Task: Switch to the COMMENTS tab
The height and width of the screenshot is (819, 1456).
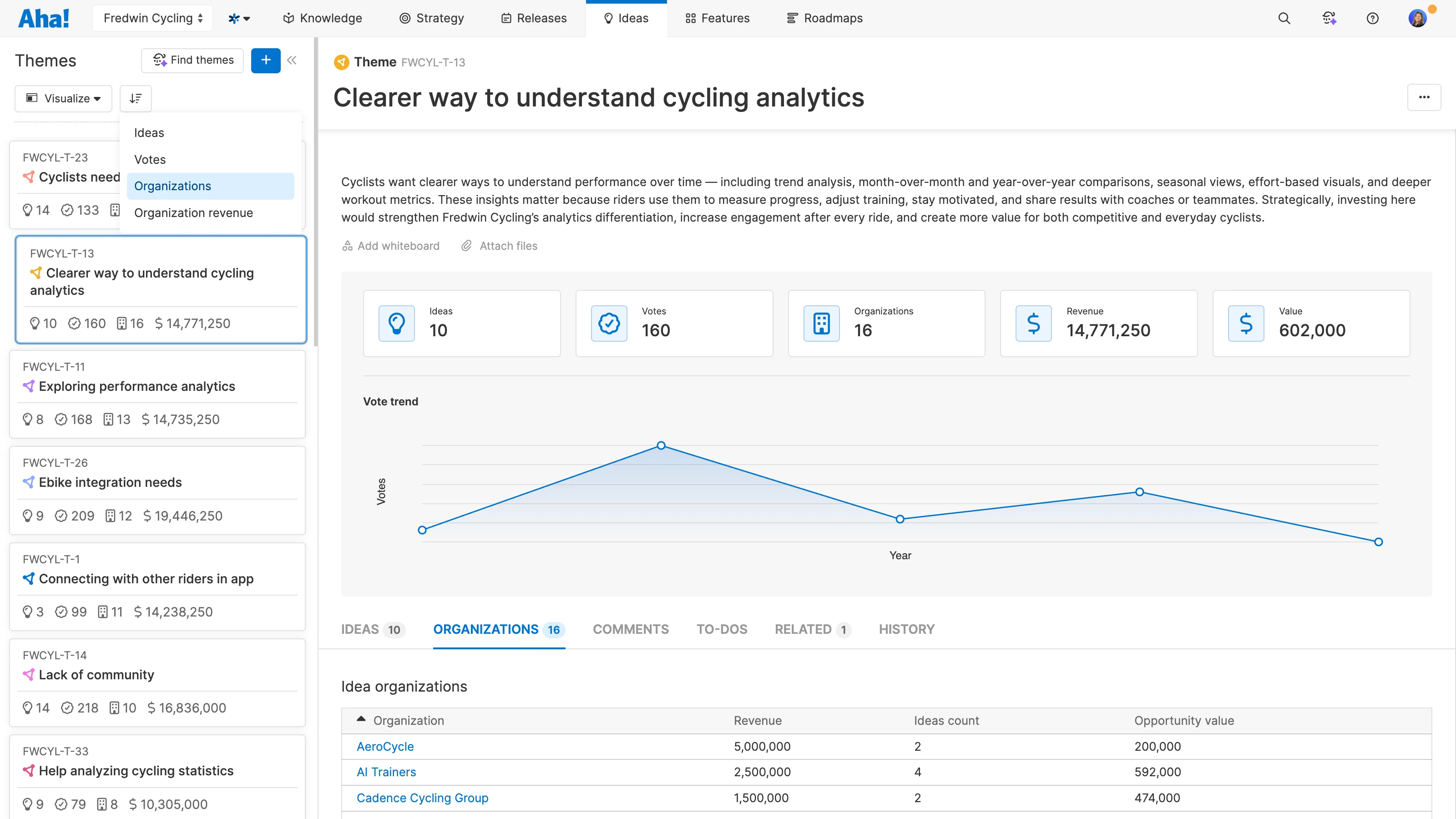Action: pyautogui.click(x=630, y=629)
